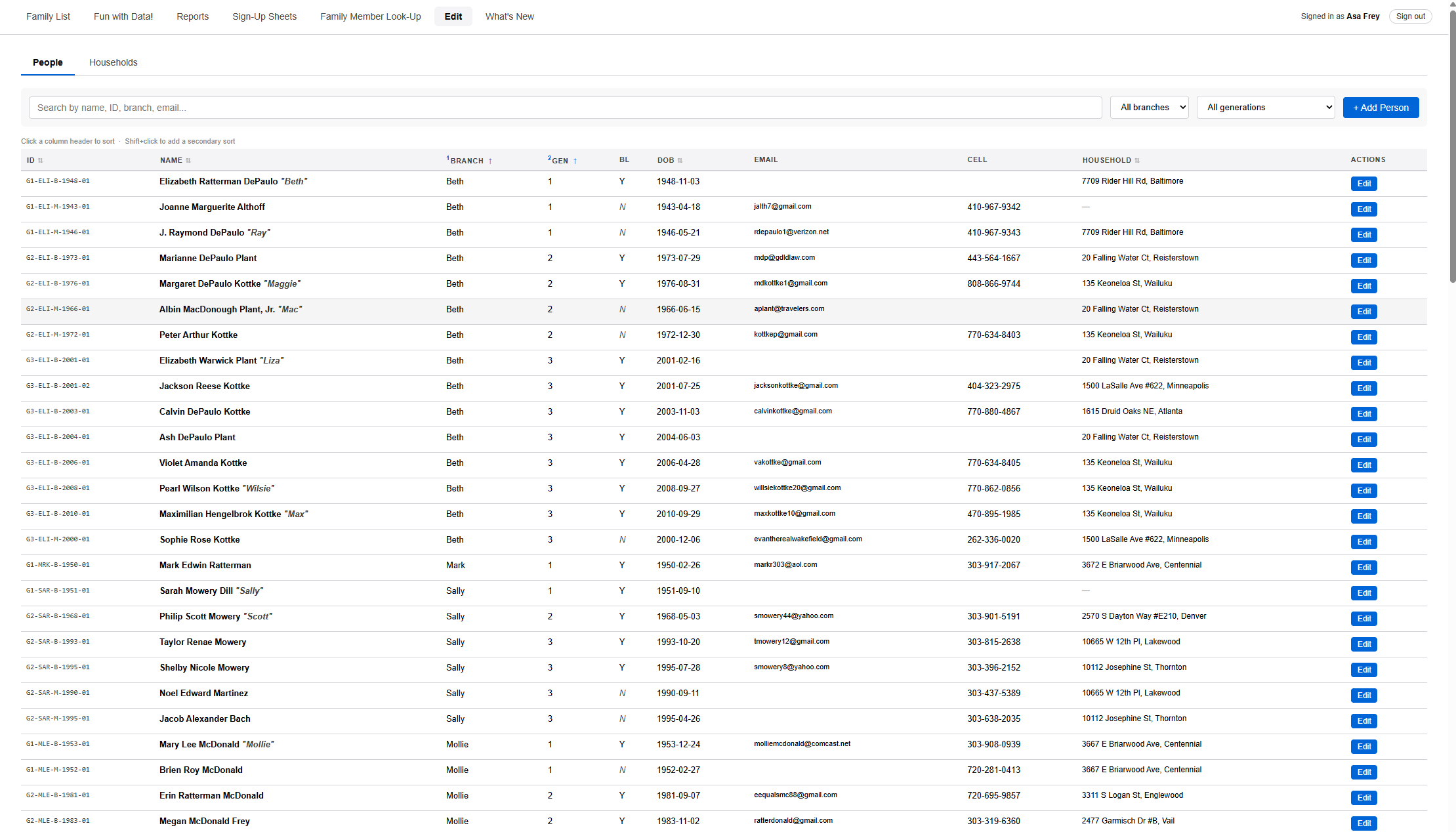This screenshot has width=1456, height=832.
Task: Edit Sophie Rose Kottke's record
Action: tap(1363, 542)
